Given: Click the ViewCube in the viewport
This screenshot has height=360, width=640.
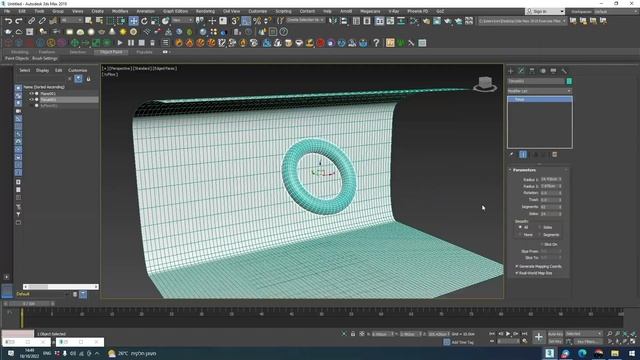Looking at the screenshot, I should (485, 84).
